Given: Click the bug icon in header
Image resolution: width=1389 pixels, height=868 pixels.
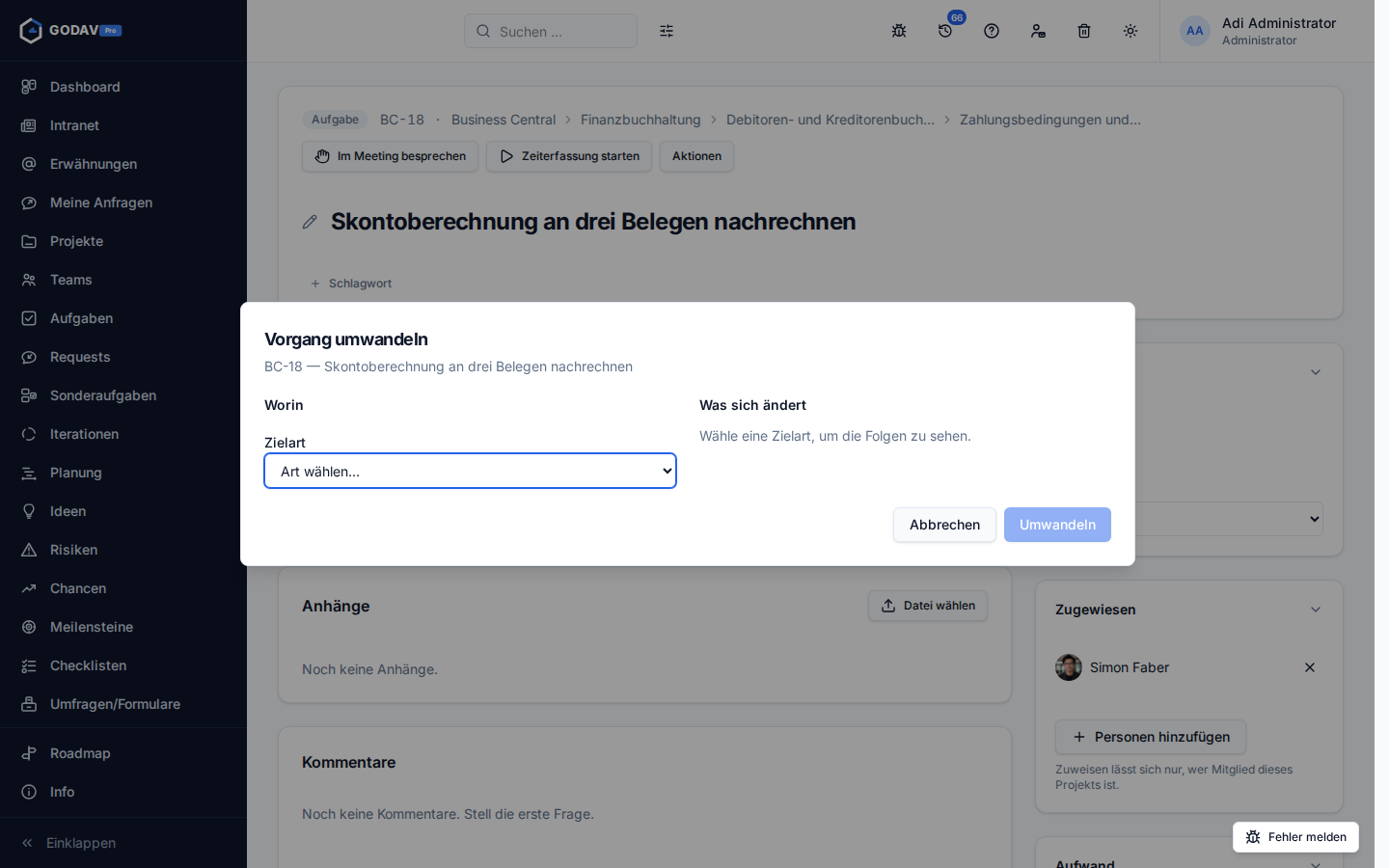Looking at the screenshot, I should pyautogui.click(x=899, y=31).
